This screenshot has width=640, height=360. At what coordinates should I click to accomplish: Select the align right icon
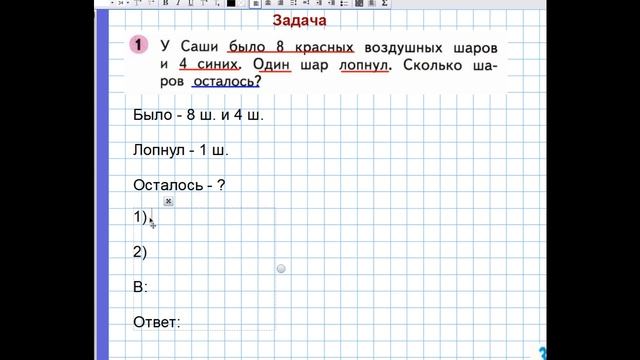pos(281,3)
